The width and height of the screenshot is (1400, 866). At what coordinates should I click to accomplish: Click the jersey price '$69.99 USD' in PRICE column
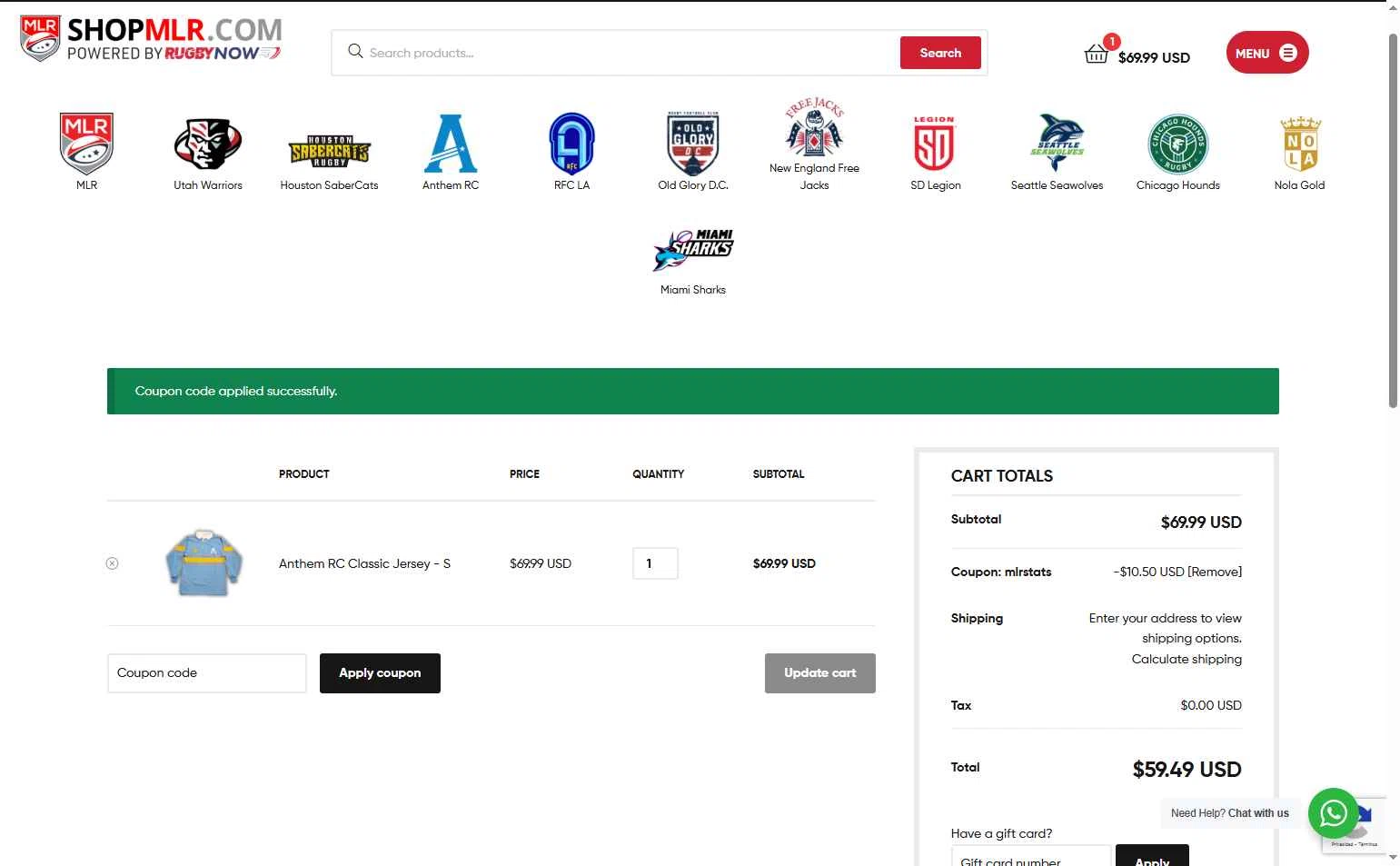pyautogui.click(x=541, y=563)
